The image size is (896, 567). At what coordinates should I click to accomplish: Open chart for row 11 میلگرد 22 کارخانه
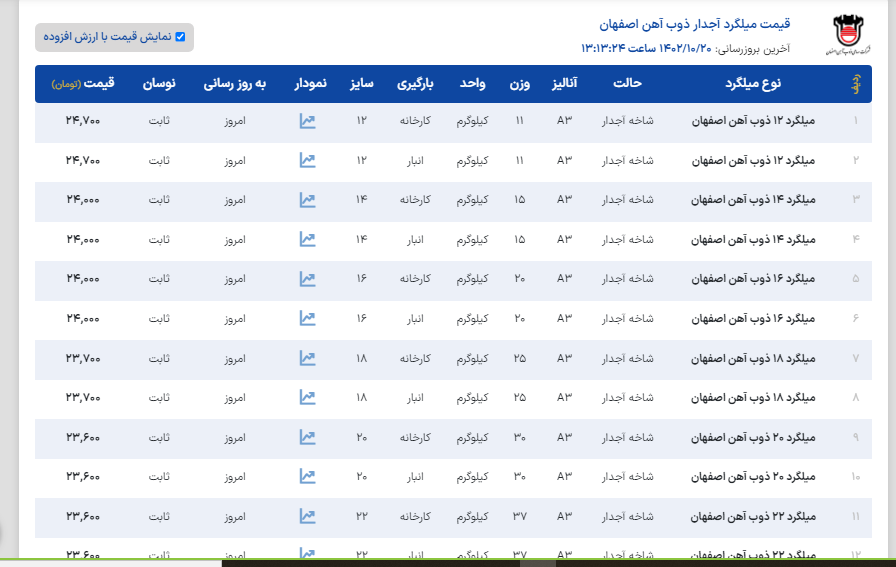307,516
